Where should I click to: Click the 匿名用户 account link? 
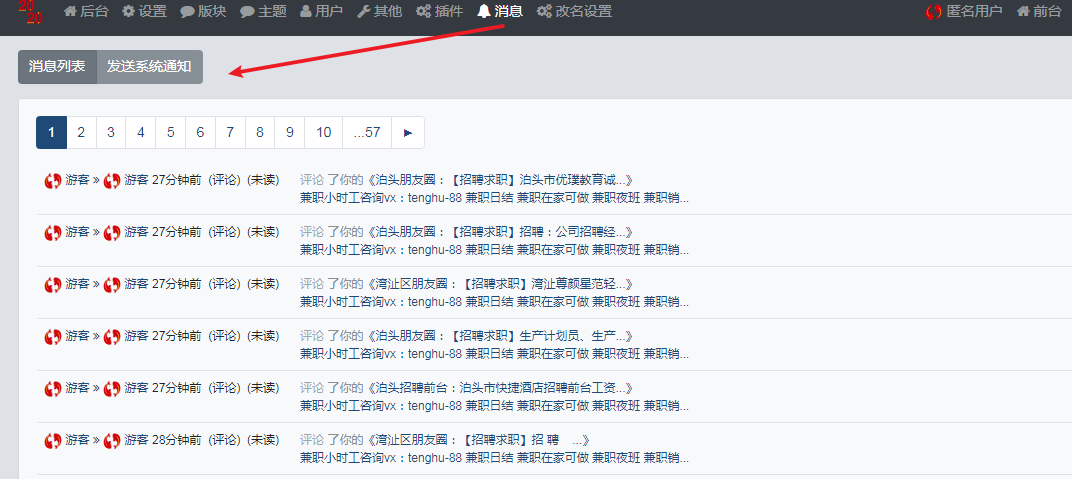tap(964, 11)
